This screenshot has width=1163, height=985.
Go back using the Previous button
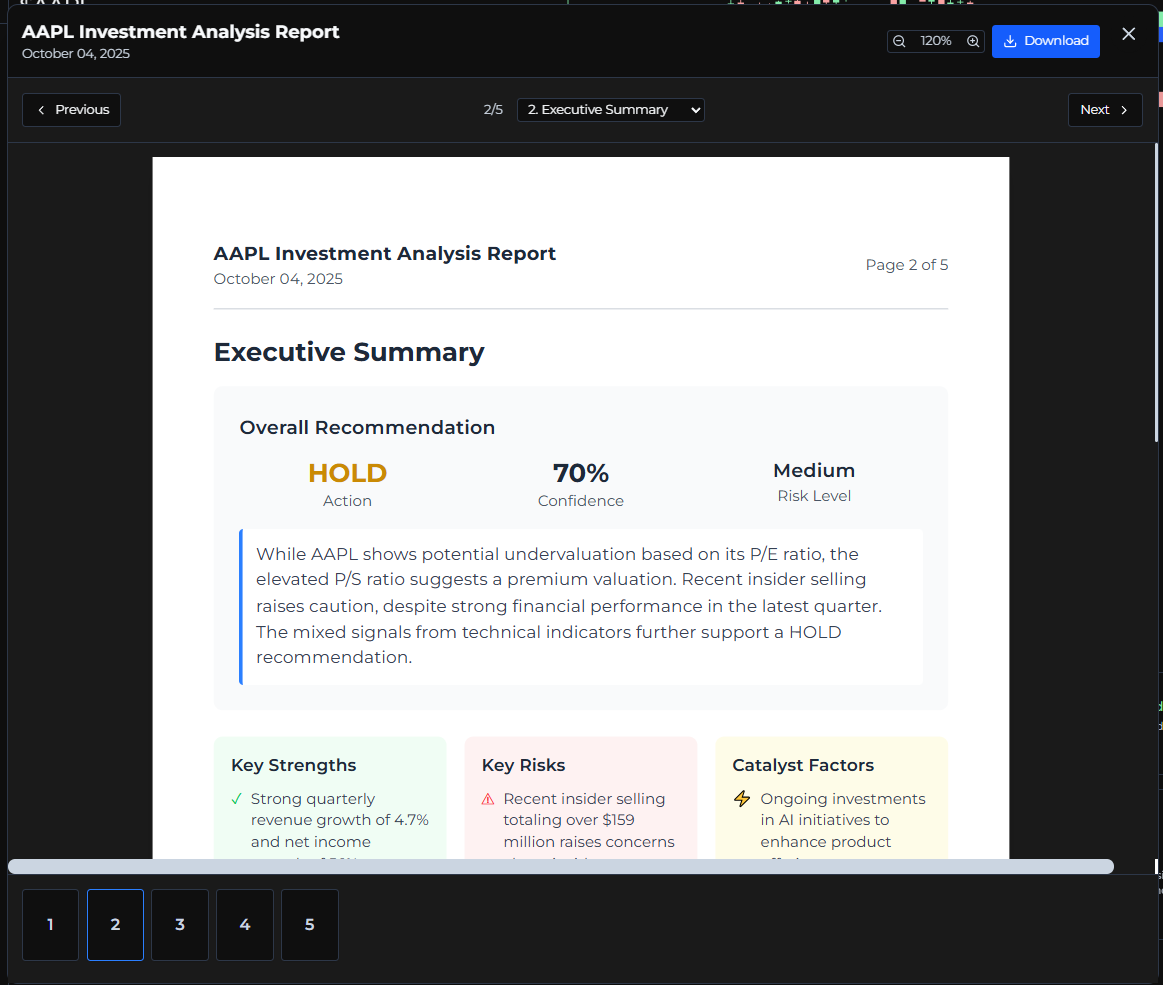coord(71,110)
